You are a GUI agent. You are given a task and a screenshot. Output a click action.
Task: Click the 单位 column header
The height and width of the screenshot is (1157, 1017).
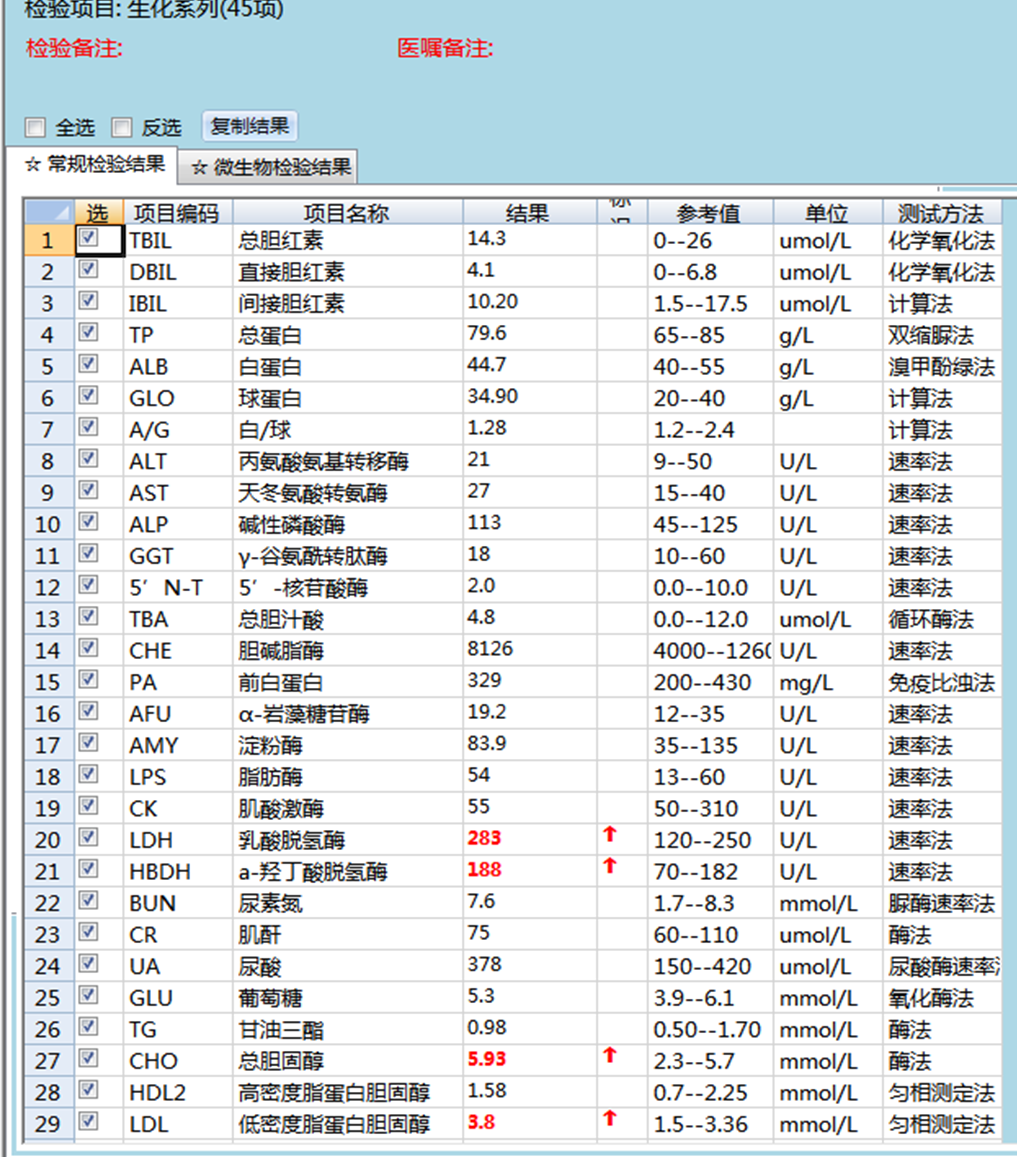click(x=827, y=213)
